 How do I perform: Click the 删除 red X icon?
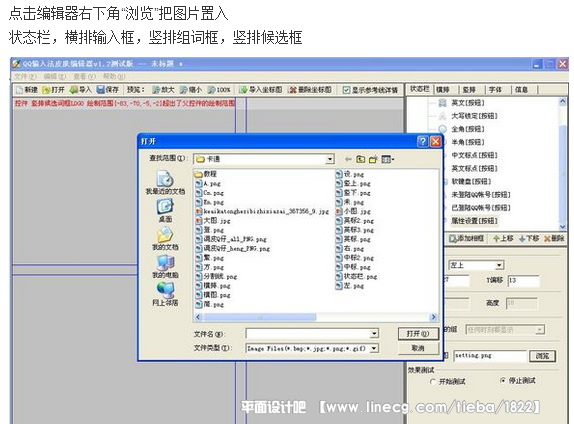click(x=548, y=239)
